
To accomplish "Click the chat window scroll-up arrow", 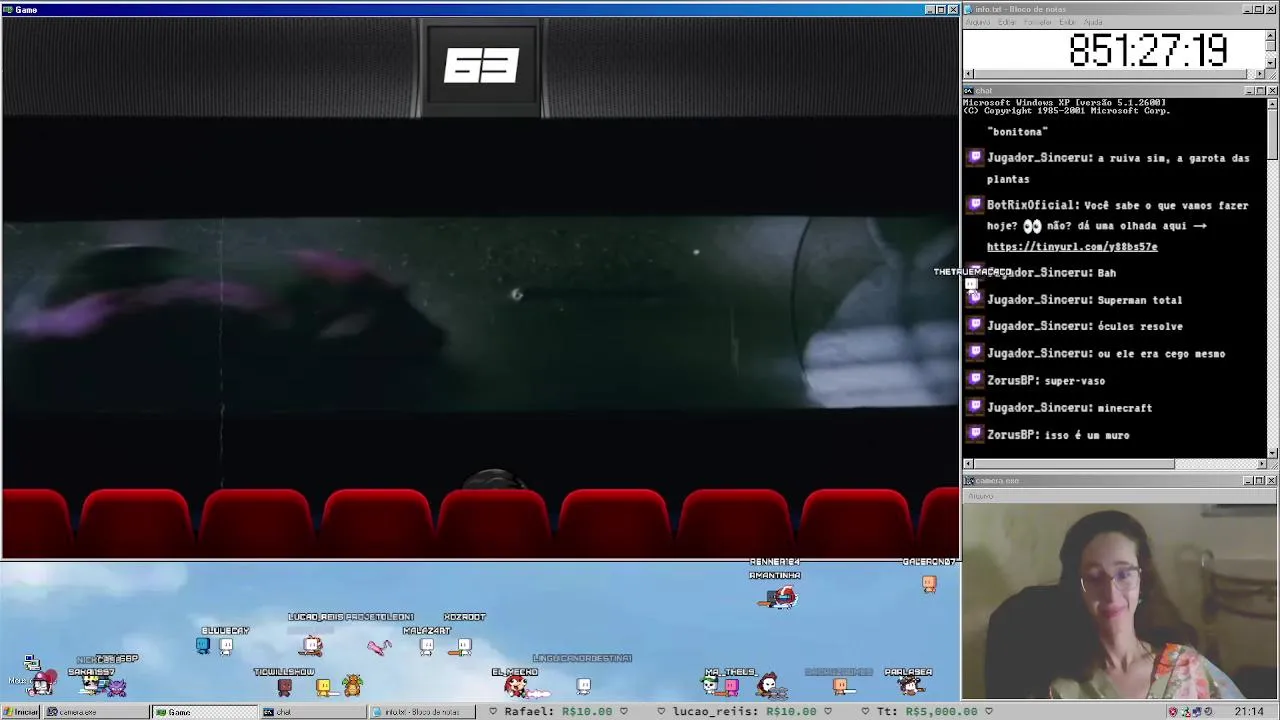I will tap(1271, 103).
